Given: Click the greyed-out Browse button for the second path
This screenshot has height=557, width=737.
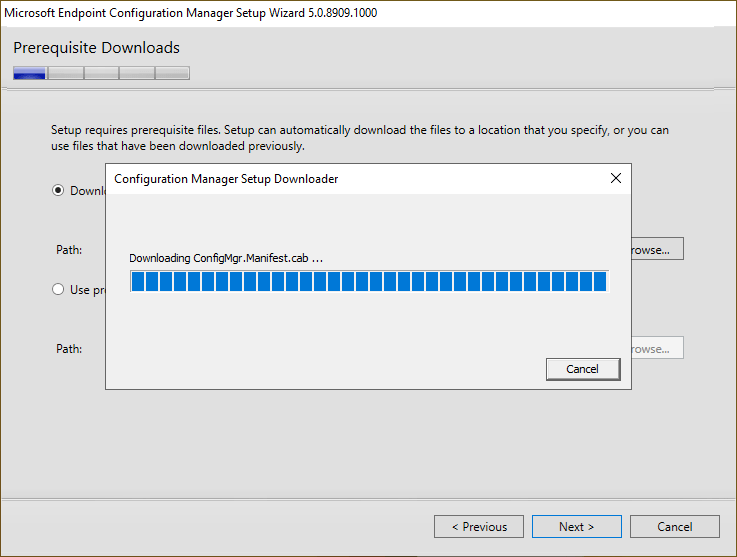Looking at the screenshot, I should tap(656, 349).
